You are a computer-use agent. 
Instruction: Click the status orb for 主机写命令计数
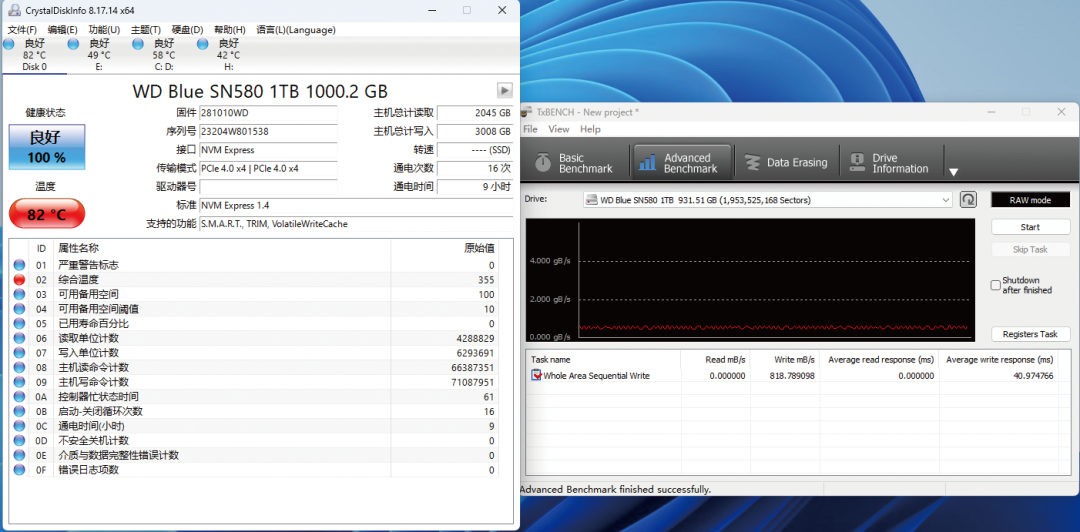(19, 382)
